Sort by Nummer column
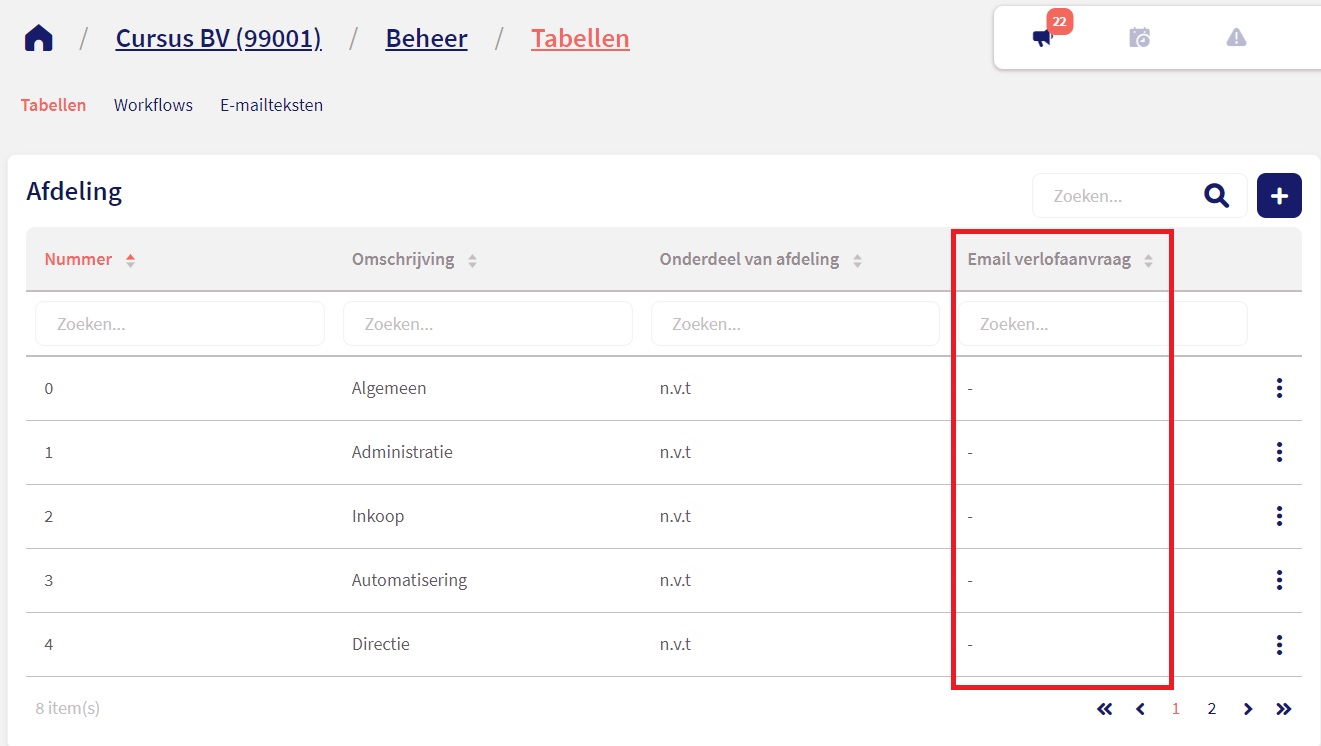1321x746 pixels. [x=79, y=260]
